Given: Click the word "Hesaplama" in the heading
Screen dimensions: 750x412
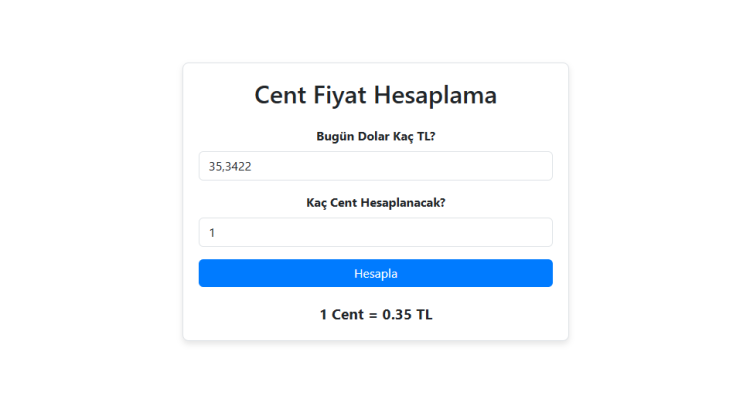Looking at the screenshot, I should 435,95.
